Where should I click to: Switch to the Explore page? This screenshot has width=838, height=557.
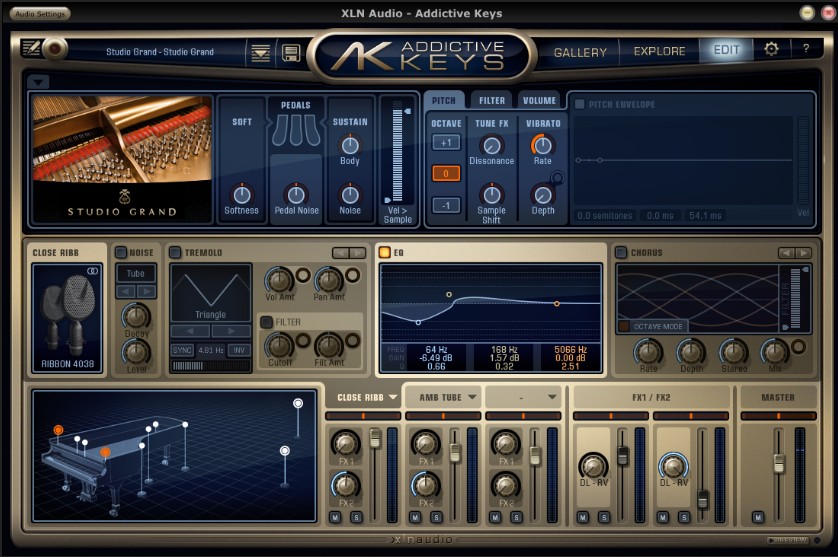click(659, 51)
